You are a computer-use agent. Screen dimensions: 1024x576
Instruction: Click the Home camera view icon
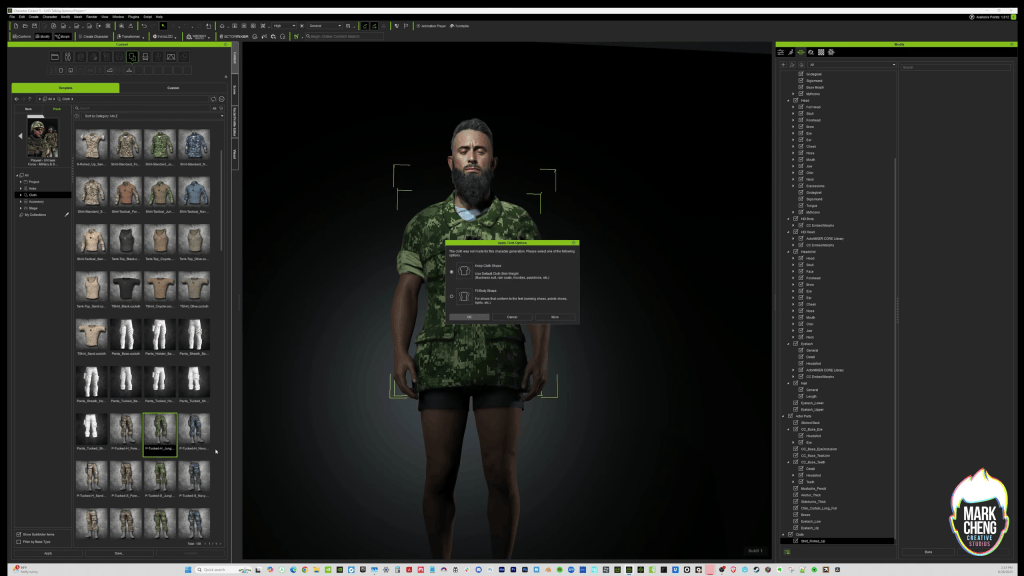(x=222, y=26)
